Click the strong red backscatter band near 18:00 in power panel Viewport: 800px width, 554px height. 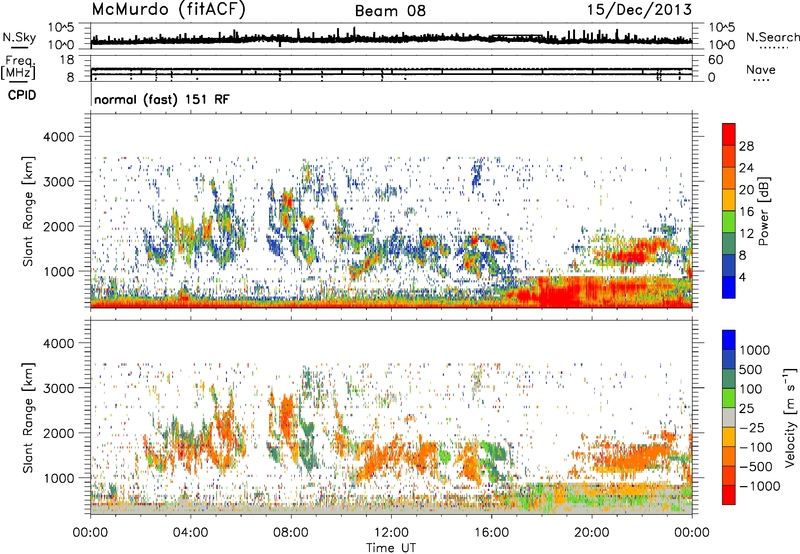coord(559,292)
